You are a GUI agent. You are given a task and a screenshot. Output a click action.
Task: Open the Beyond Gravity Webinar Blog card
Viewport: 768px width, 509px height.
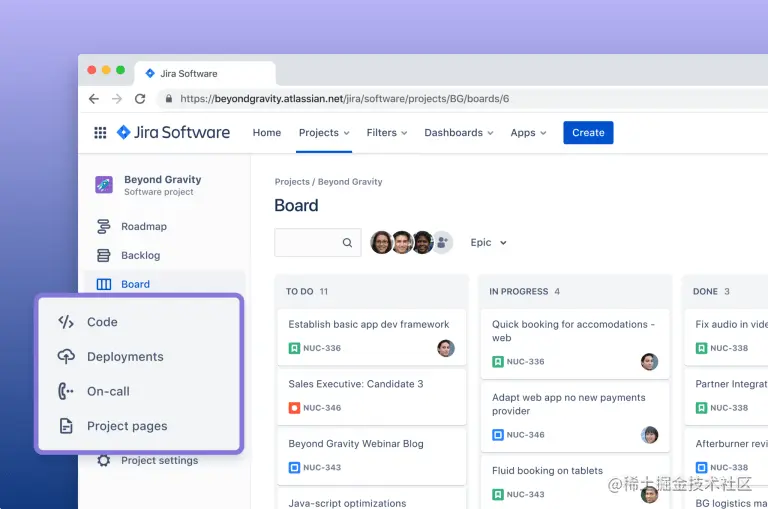[x=372, y=456]
